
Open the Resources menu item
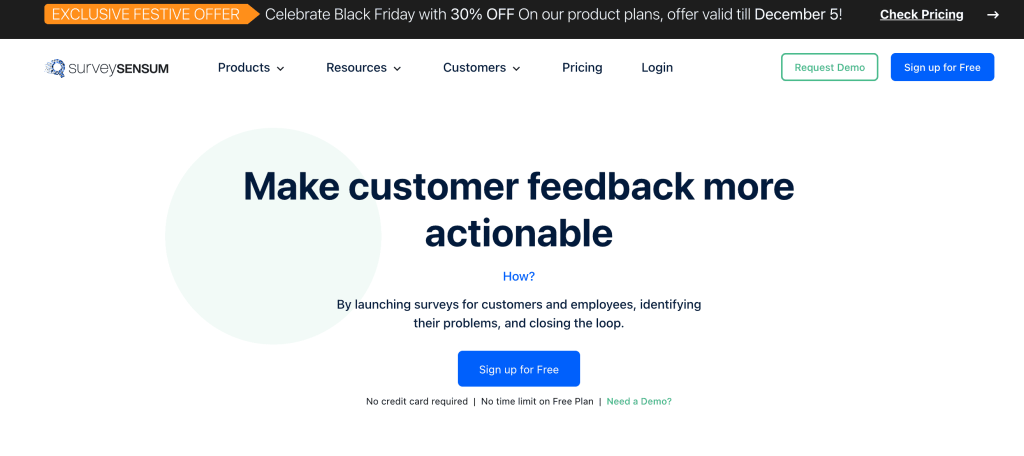[x=356, y=67]
